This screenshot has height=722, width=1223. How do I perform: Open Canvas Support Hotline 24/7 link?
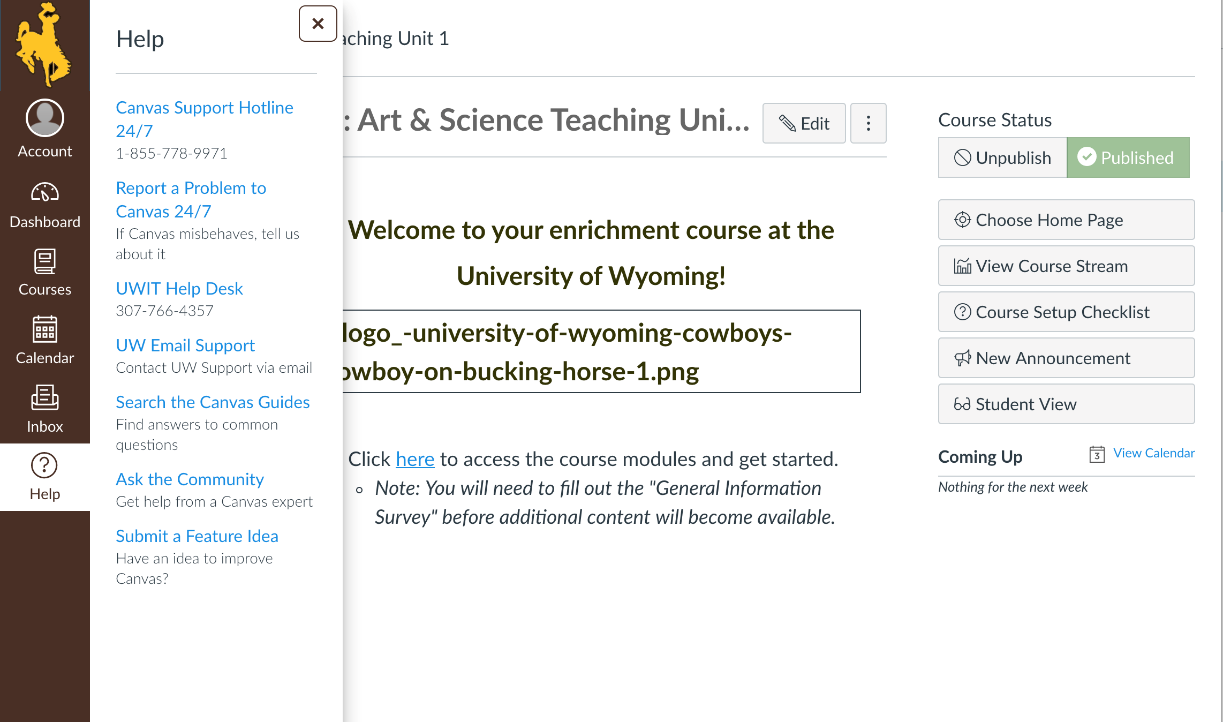[205, 119]
